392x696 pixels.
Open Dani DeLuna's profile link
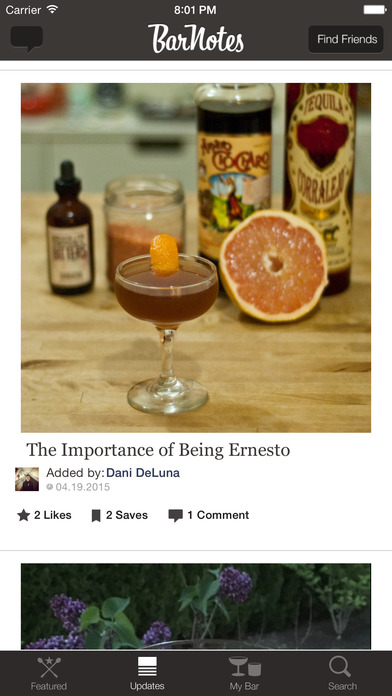(x=143, y=473)
